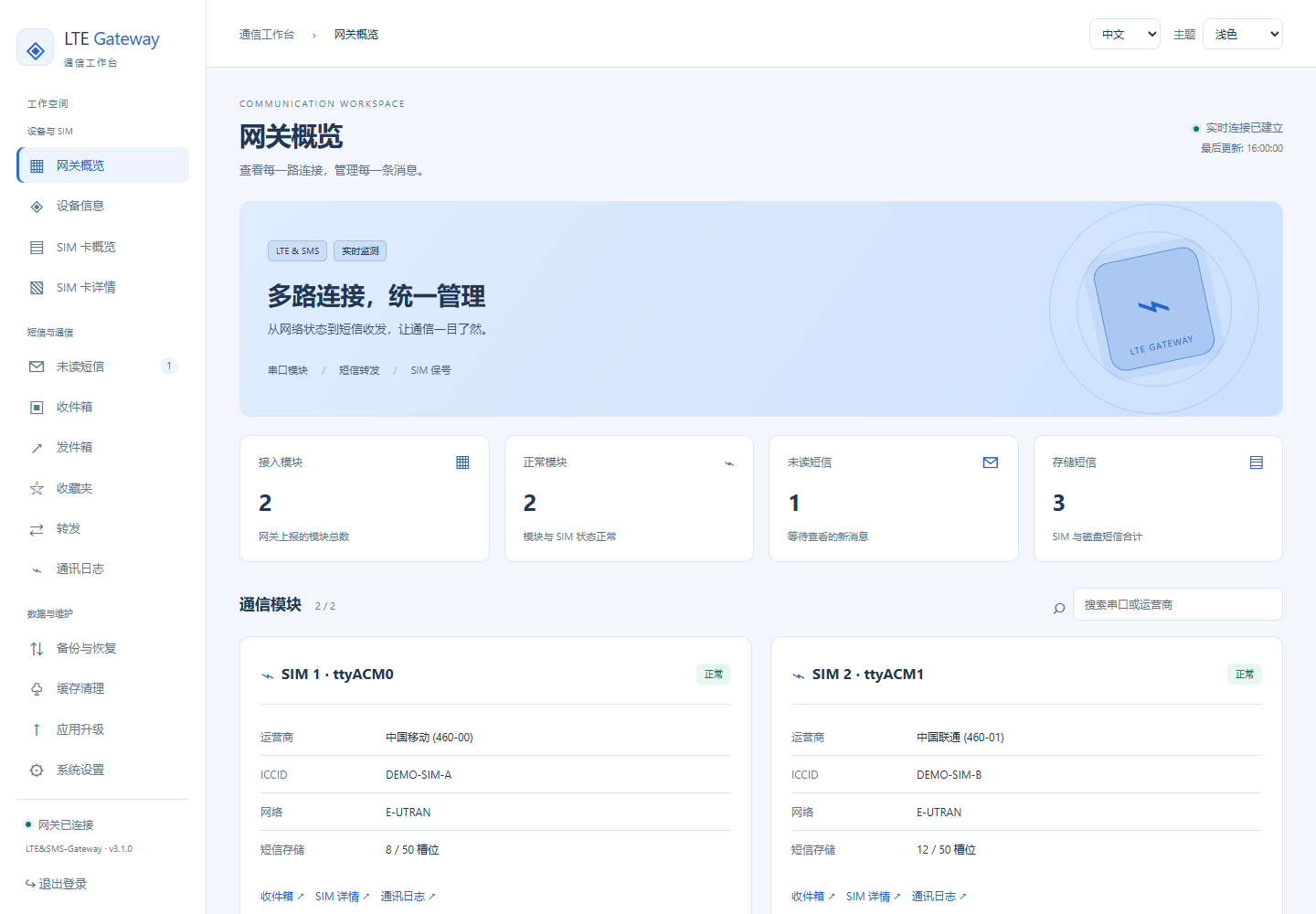
Task: Click the 发件箱 arrow icon
Action: coord(37,448)
